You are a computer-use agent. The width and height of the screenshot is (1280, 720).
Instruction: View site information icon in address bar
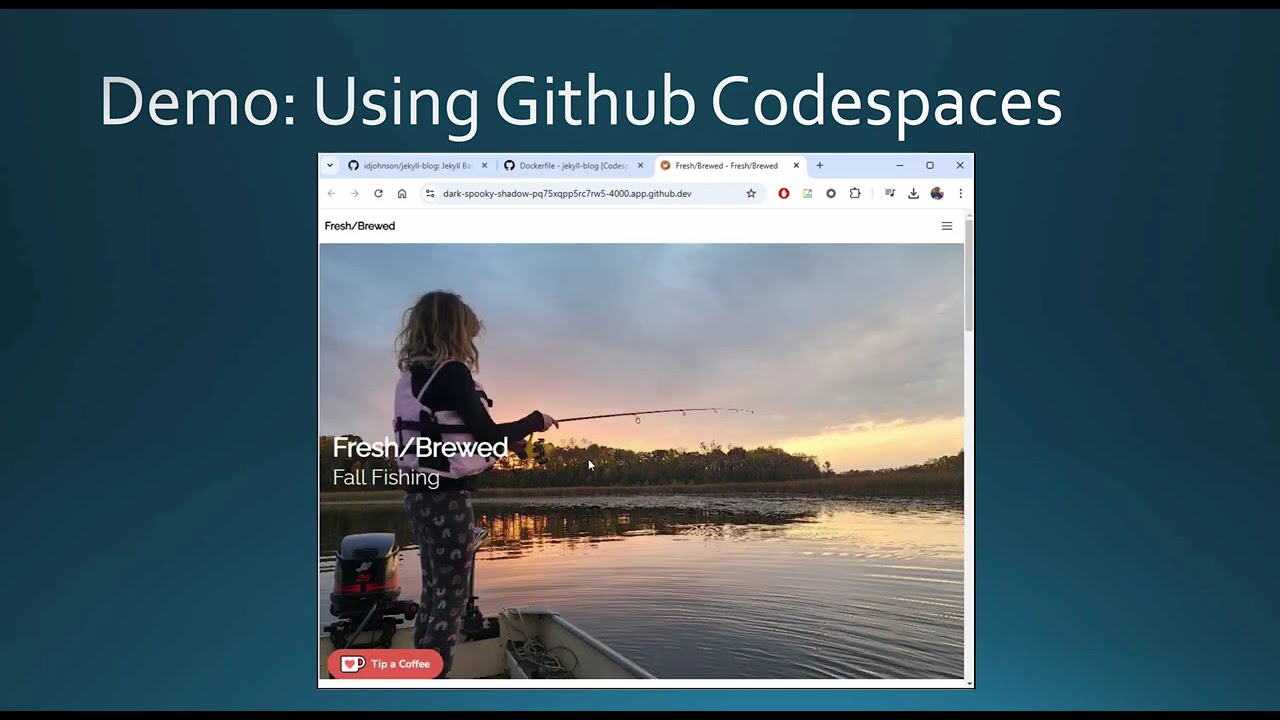coord(430,193)
